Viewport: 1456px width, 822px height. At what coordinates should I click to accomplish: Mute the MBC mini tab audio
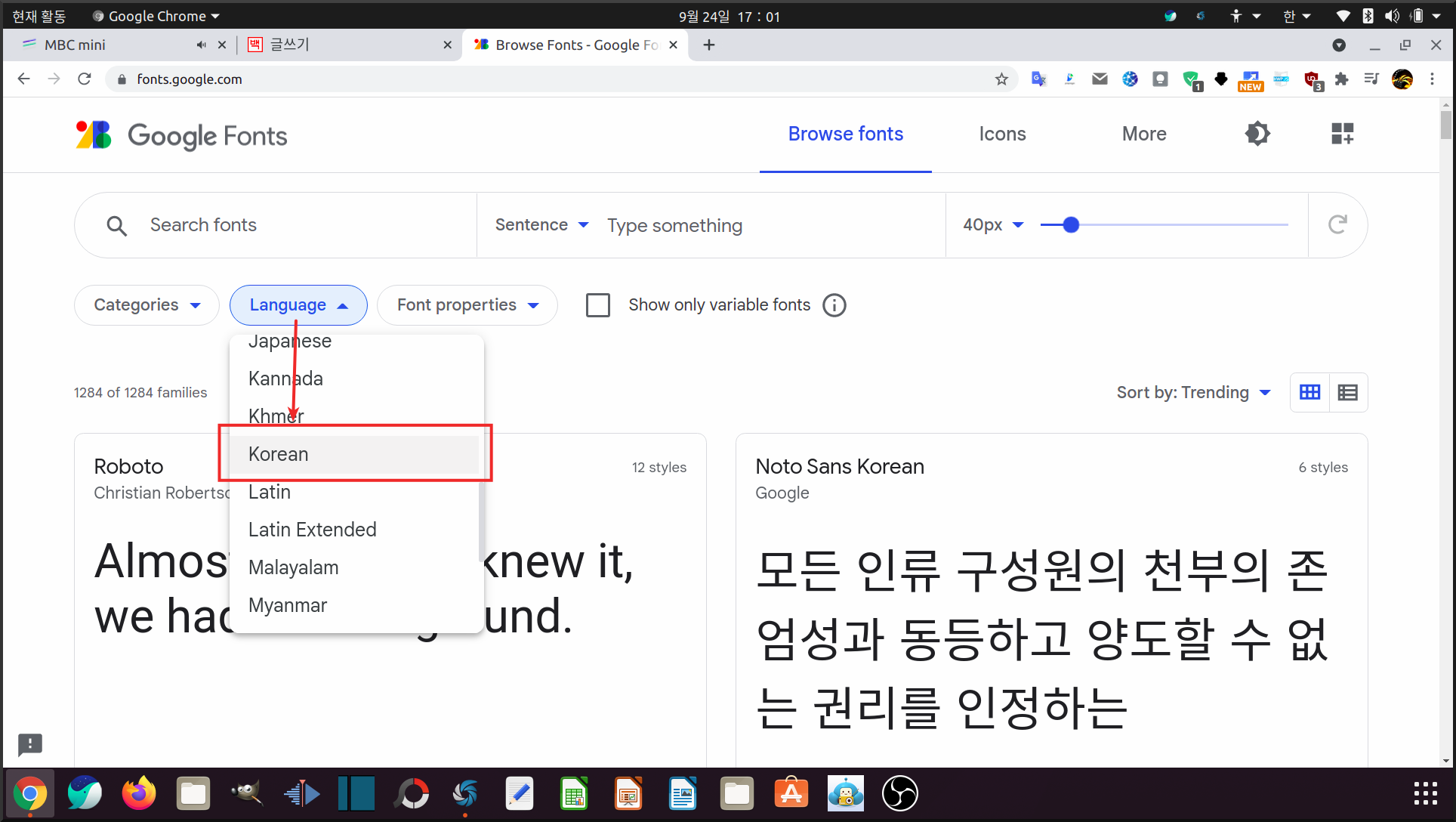click(201, 45)
